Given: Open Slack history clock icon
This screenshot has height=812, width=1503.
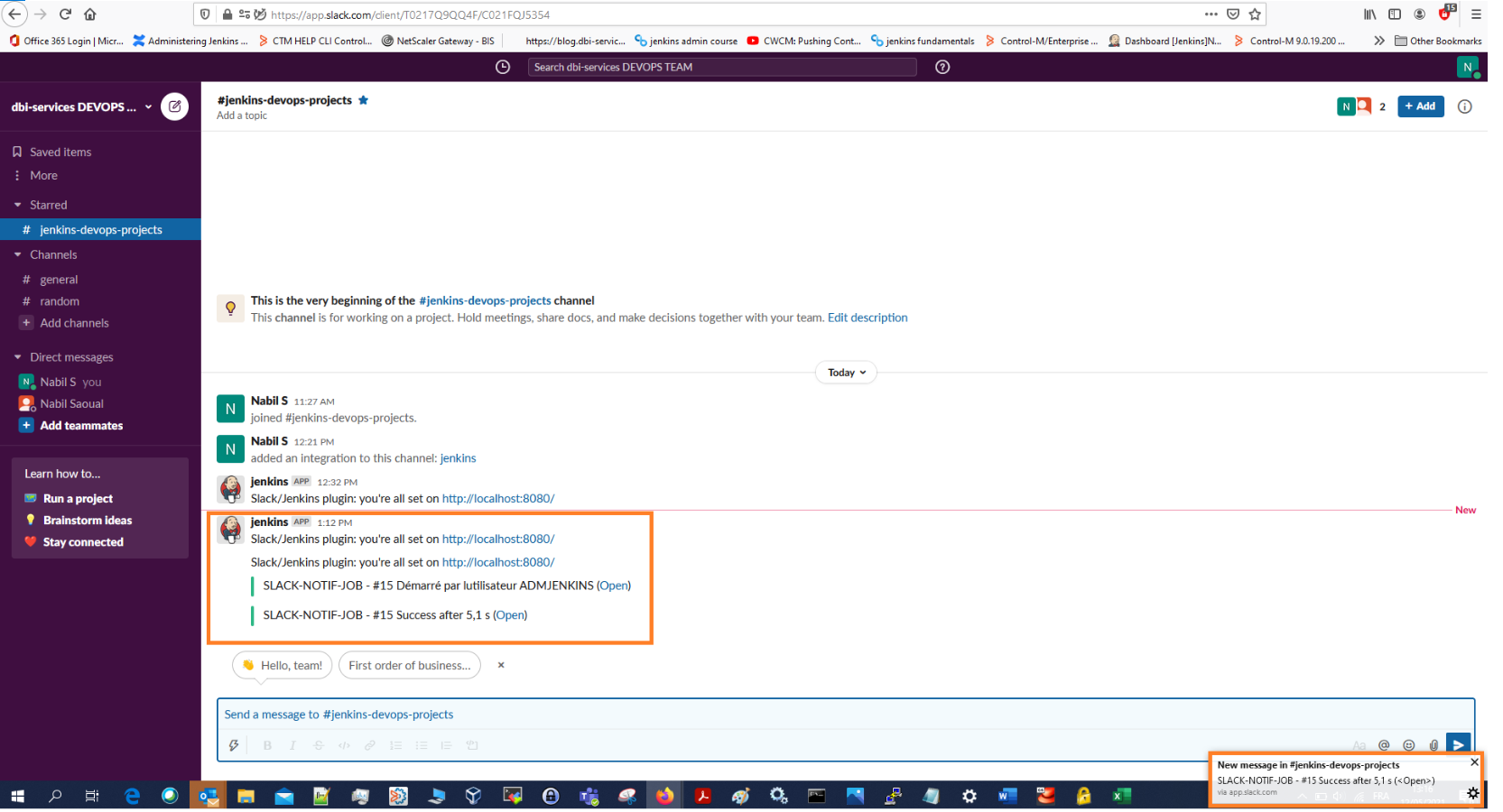Looking at the screenshot, I should pyautogui.click(x=503, y=67).
